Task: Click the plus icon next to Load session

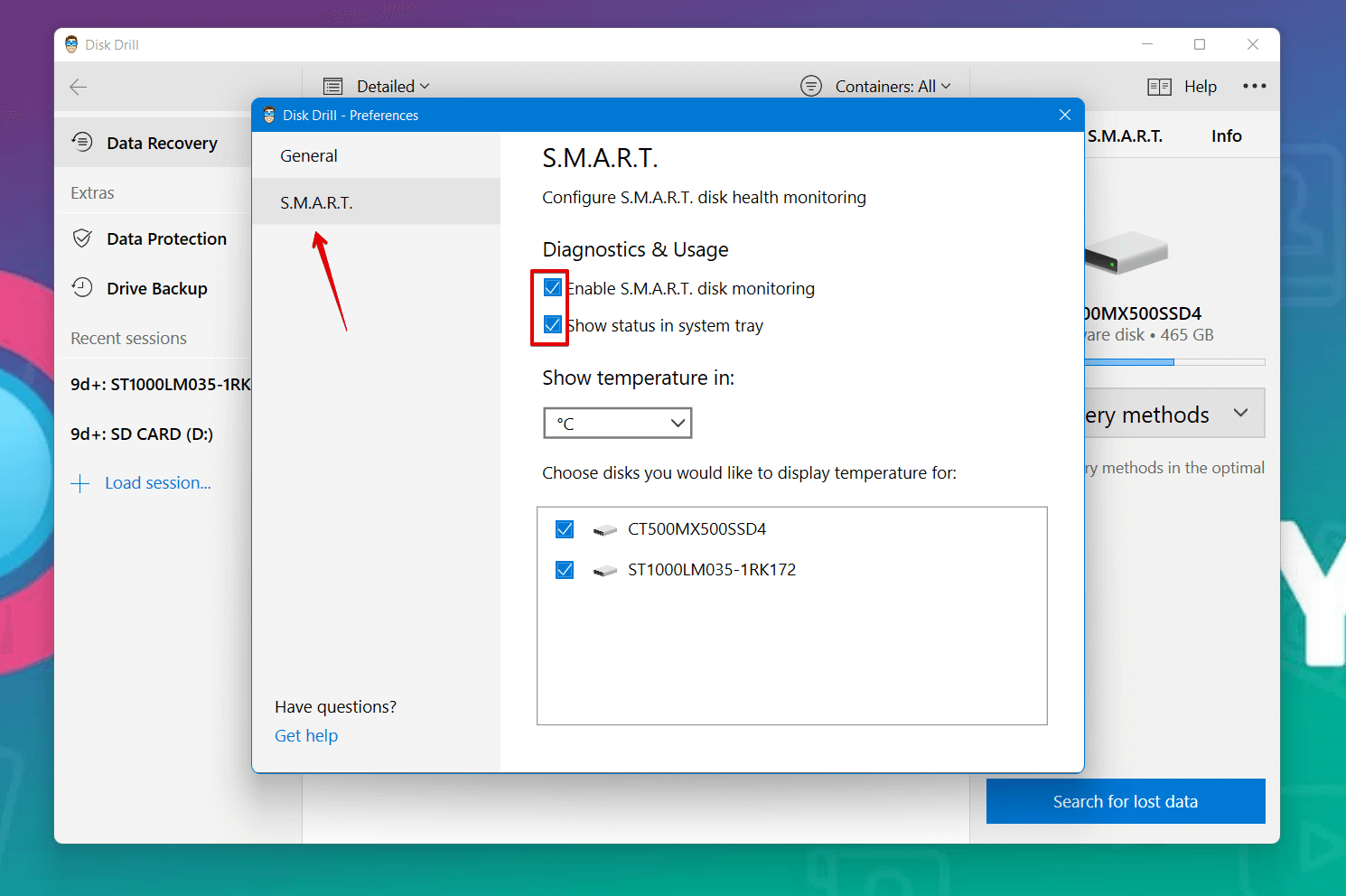Action: (80, 483)
